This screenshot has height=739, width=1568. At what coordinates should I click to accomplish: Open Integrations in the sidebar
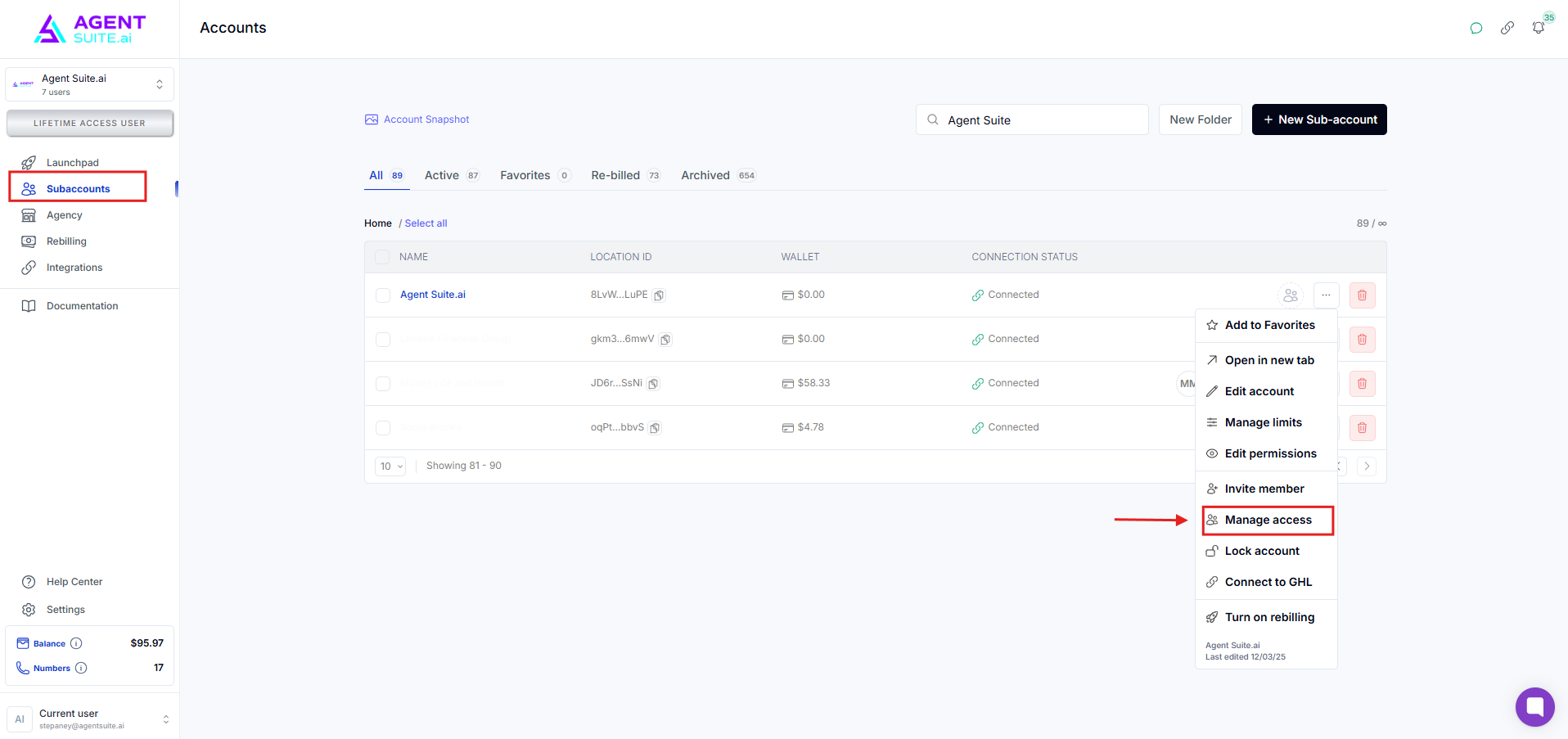74,268
